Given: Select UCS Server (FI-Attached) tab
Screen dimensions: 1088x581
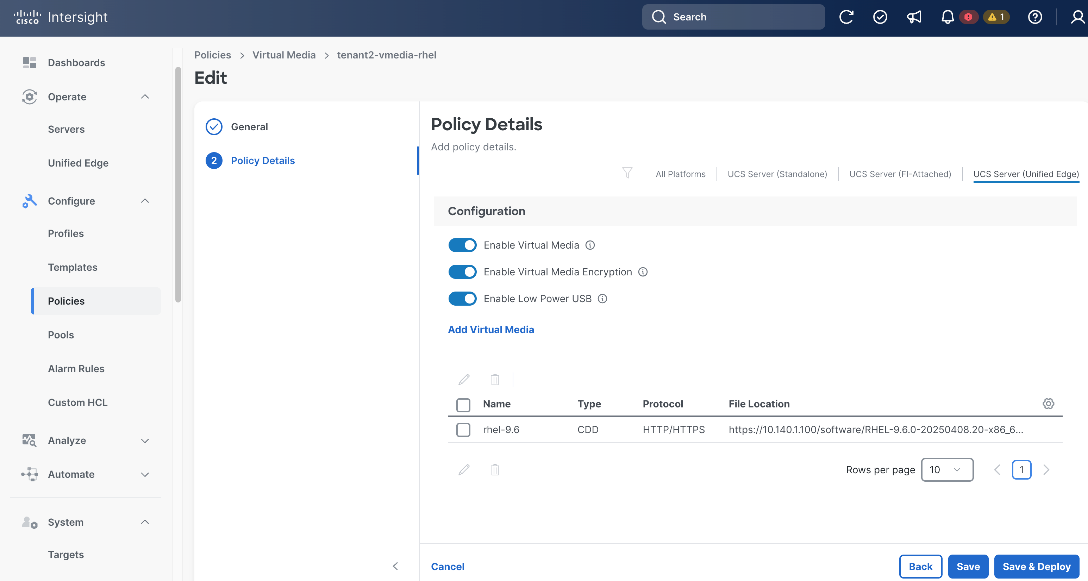Looking at the screenshot, I should (900, 174).
